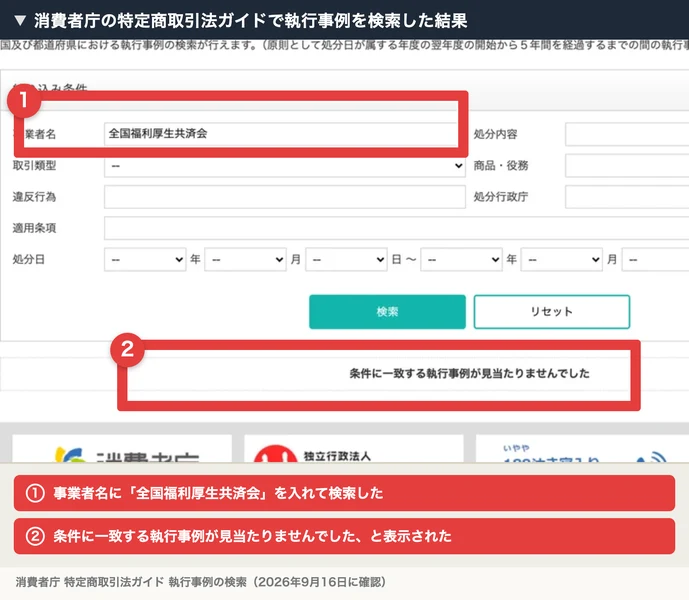Click the triangle icon beside the header title
This screenshot has width=689, height=600.
pos(20,21)
